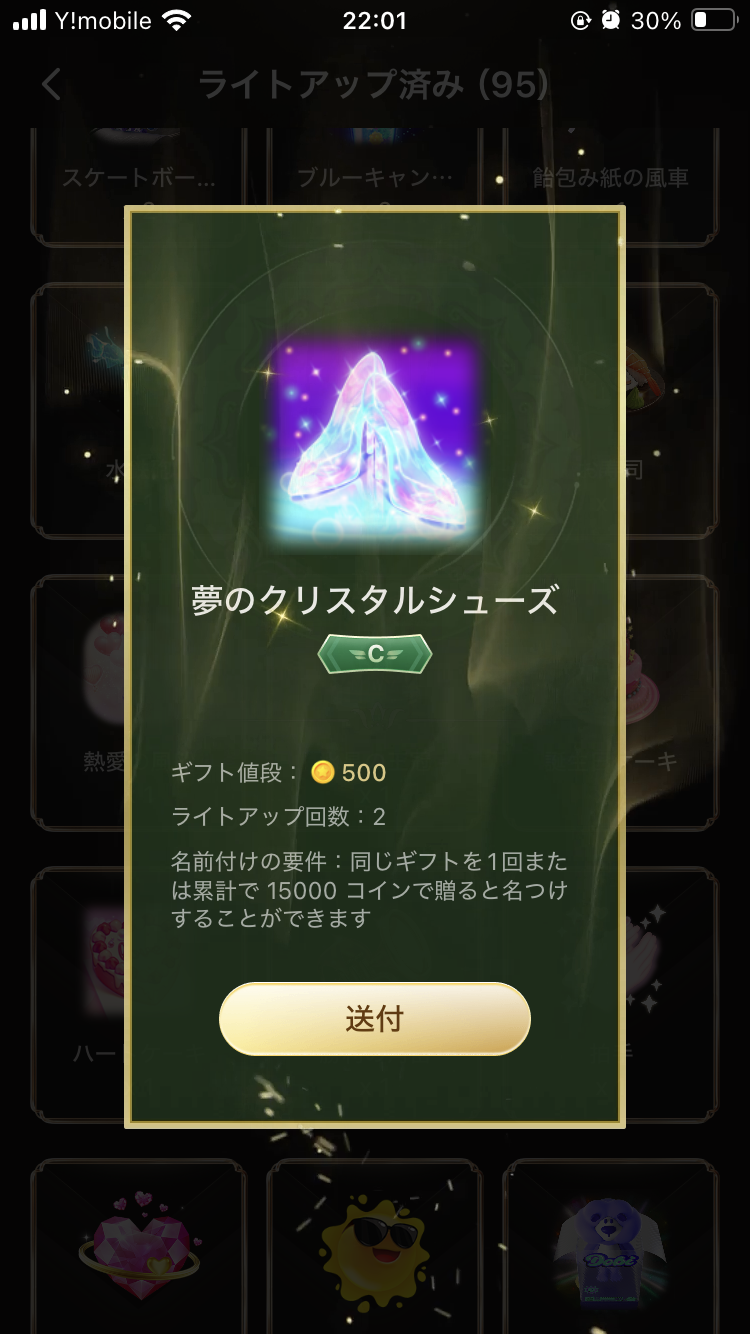
Task: Tap the 送付 send button
Action: 374,1018
